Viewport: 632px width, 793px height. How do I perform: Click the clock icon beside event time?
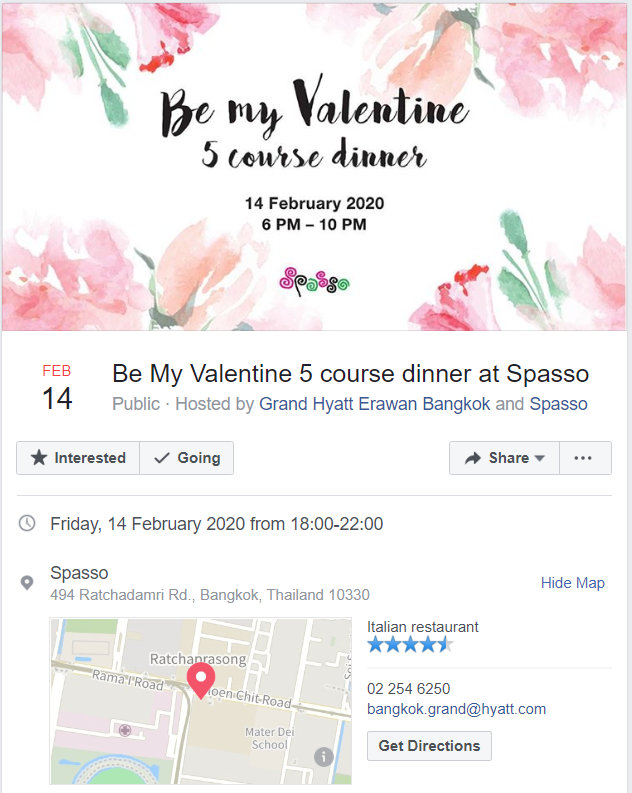point(28,523)
